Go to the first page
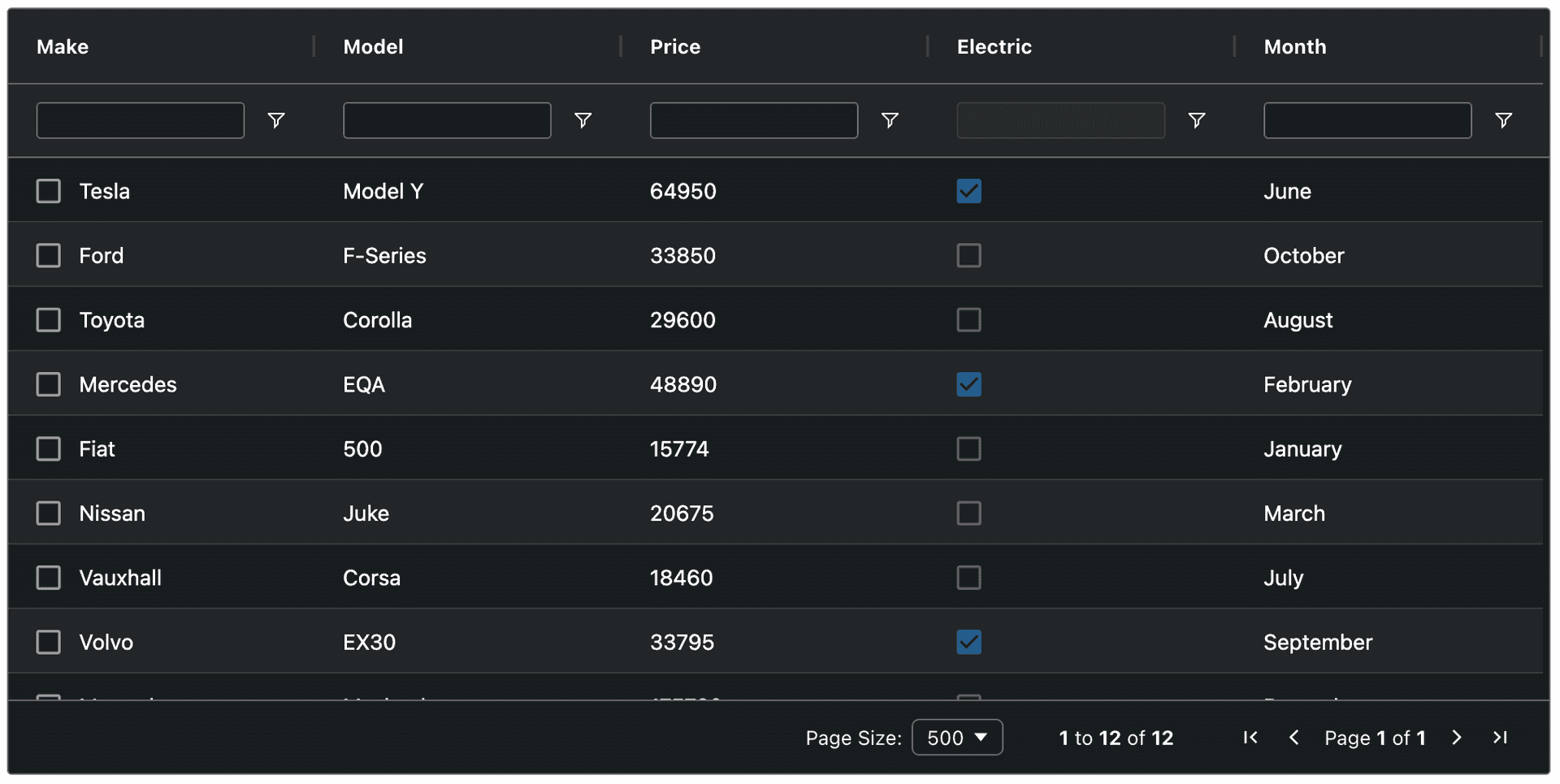The width and height of the screenshot is (1560, 784). (x=1250, y=738)
